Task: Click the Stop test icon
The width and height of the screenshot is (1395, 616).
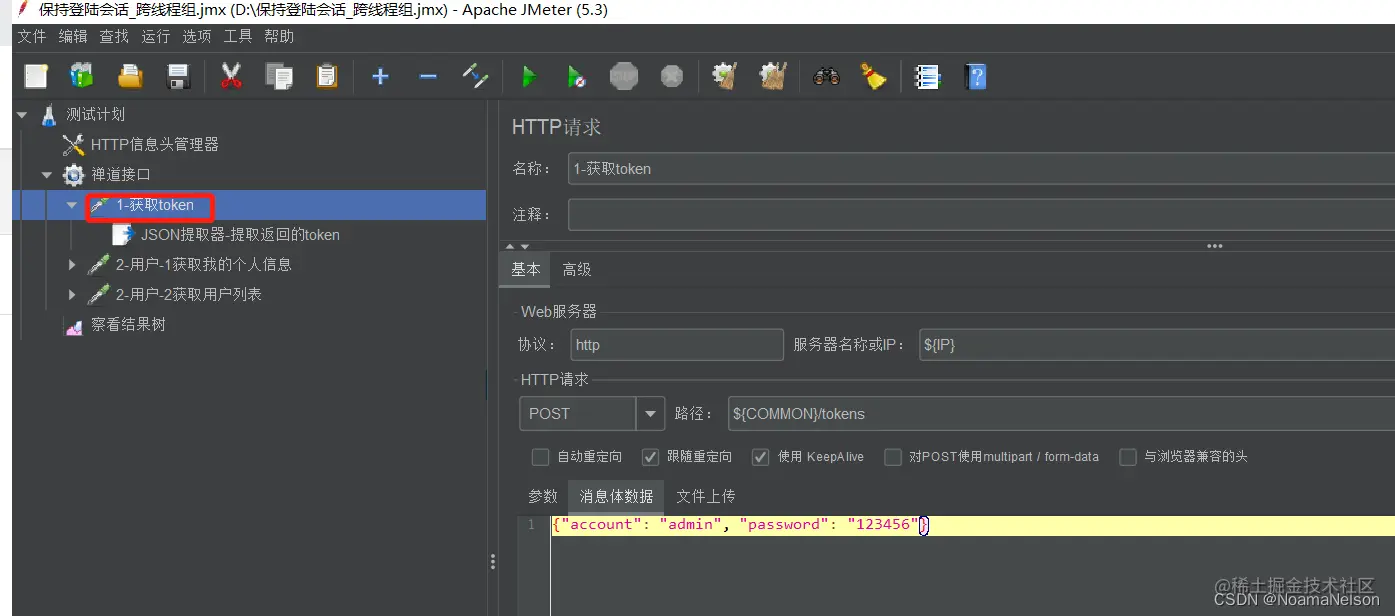Action: point(624,75)
